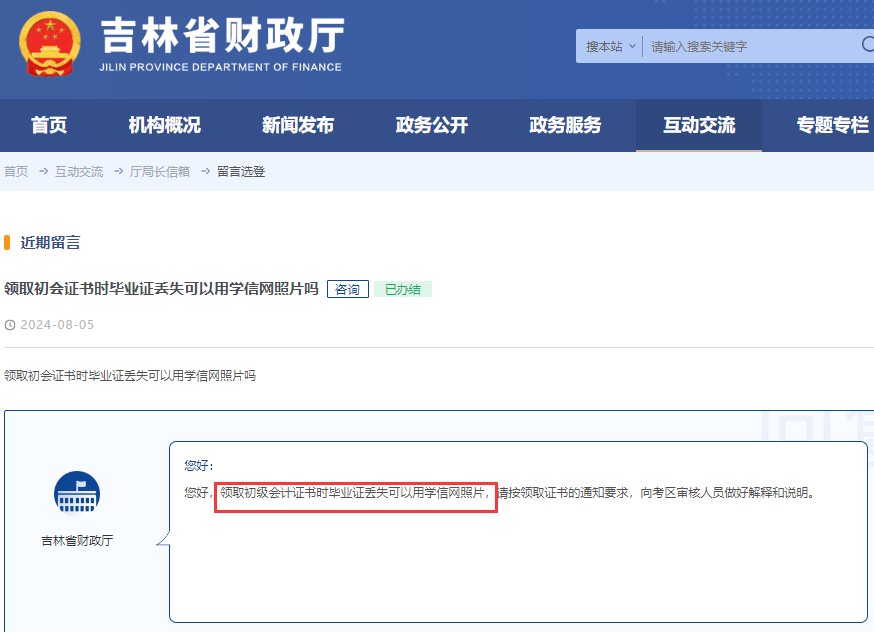Click the clock icon beside 2024-08-05

click(x=10, y=325)
